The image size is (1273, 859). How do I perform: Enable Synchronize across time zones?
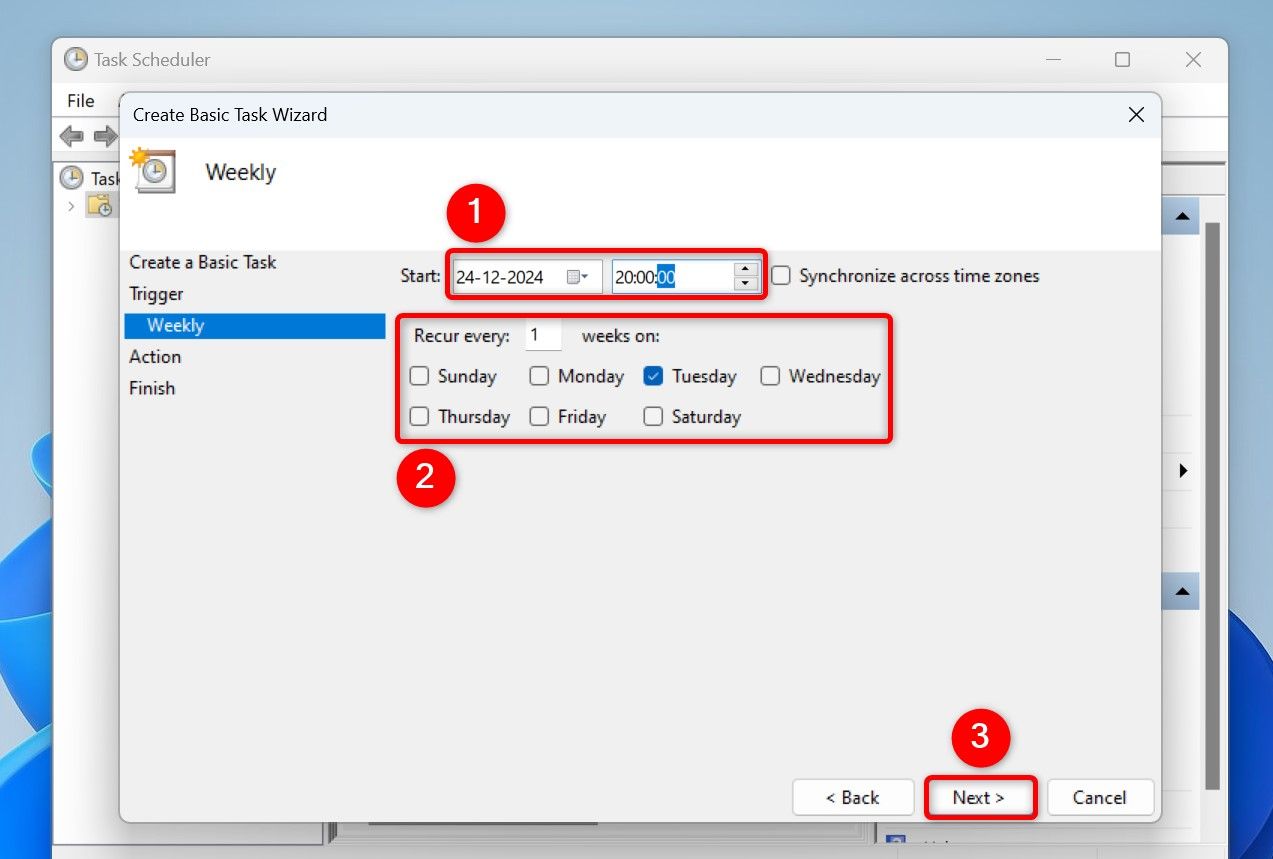781,276
